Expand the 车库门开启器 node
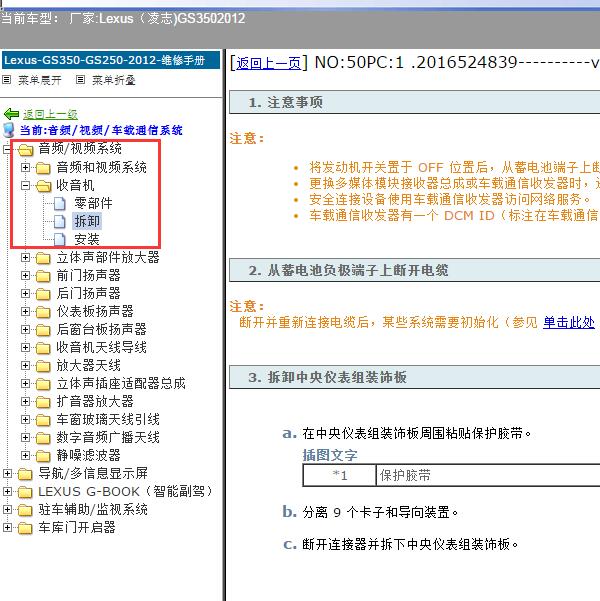The width and height of the screenshot is (600, 601). click(x=7, y=527)
